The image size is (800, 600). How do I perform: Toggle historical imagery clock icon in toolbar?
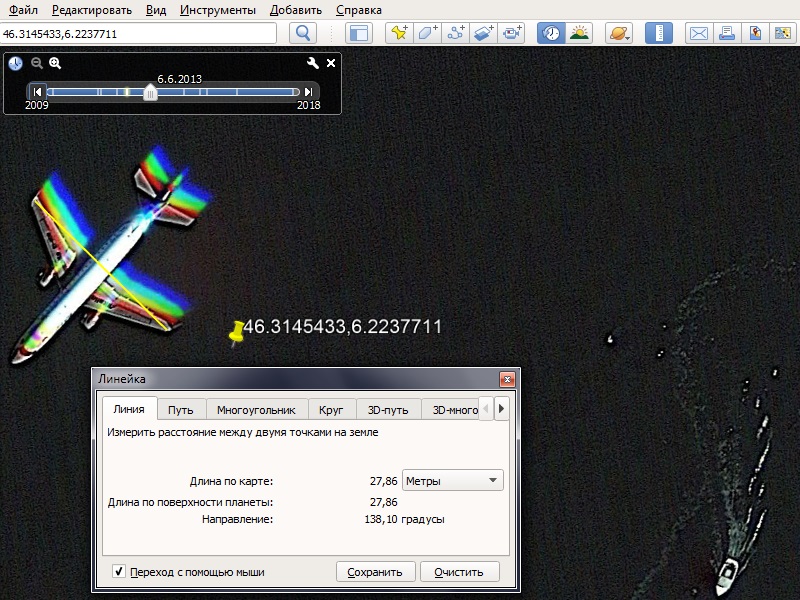click(551, 34)
